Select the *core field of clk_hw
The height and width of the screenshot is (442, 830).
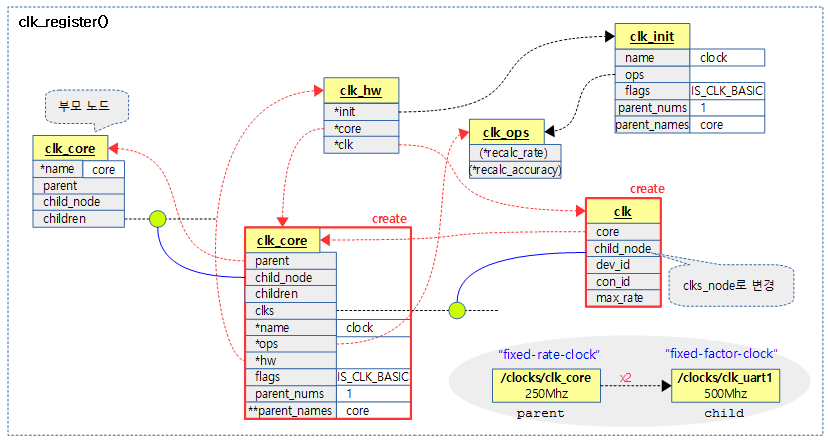[361, 128]
